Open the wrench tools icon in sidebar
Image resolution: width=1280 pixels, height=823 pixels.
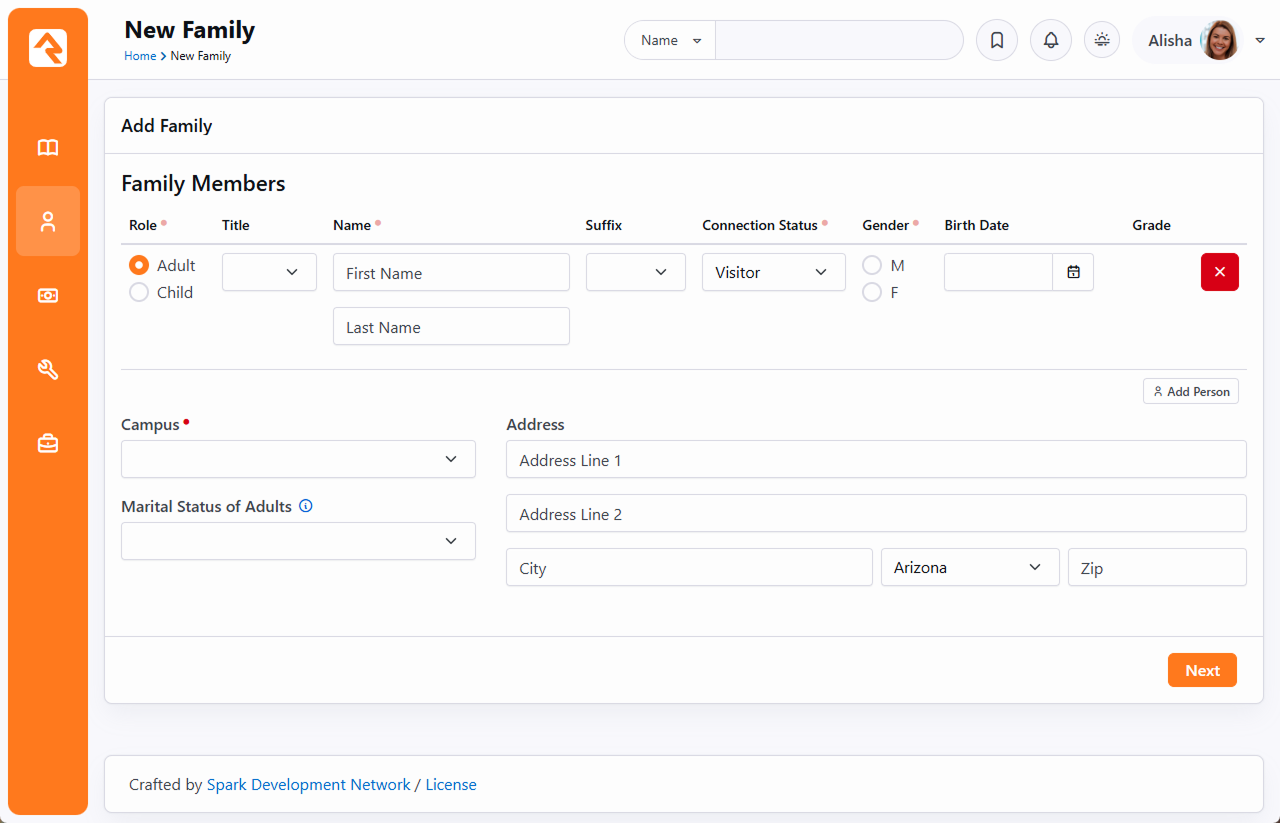pos(48,370)
